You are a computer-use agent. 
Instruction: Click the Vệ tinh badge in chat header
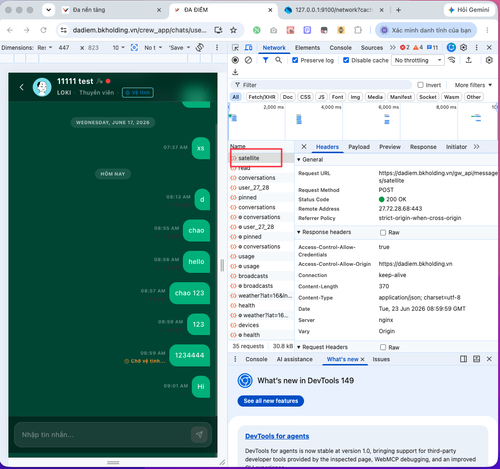pyautogui.click(x=138, y=92)
